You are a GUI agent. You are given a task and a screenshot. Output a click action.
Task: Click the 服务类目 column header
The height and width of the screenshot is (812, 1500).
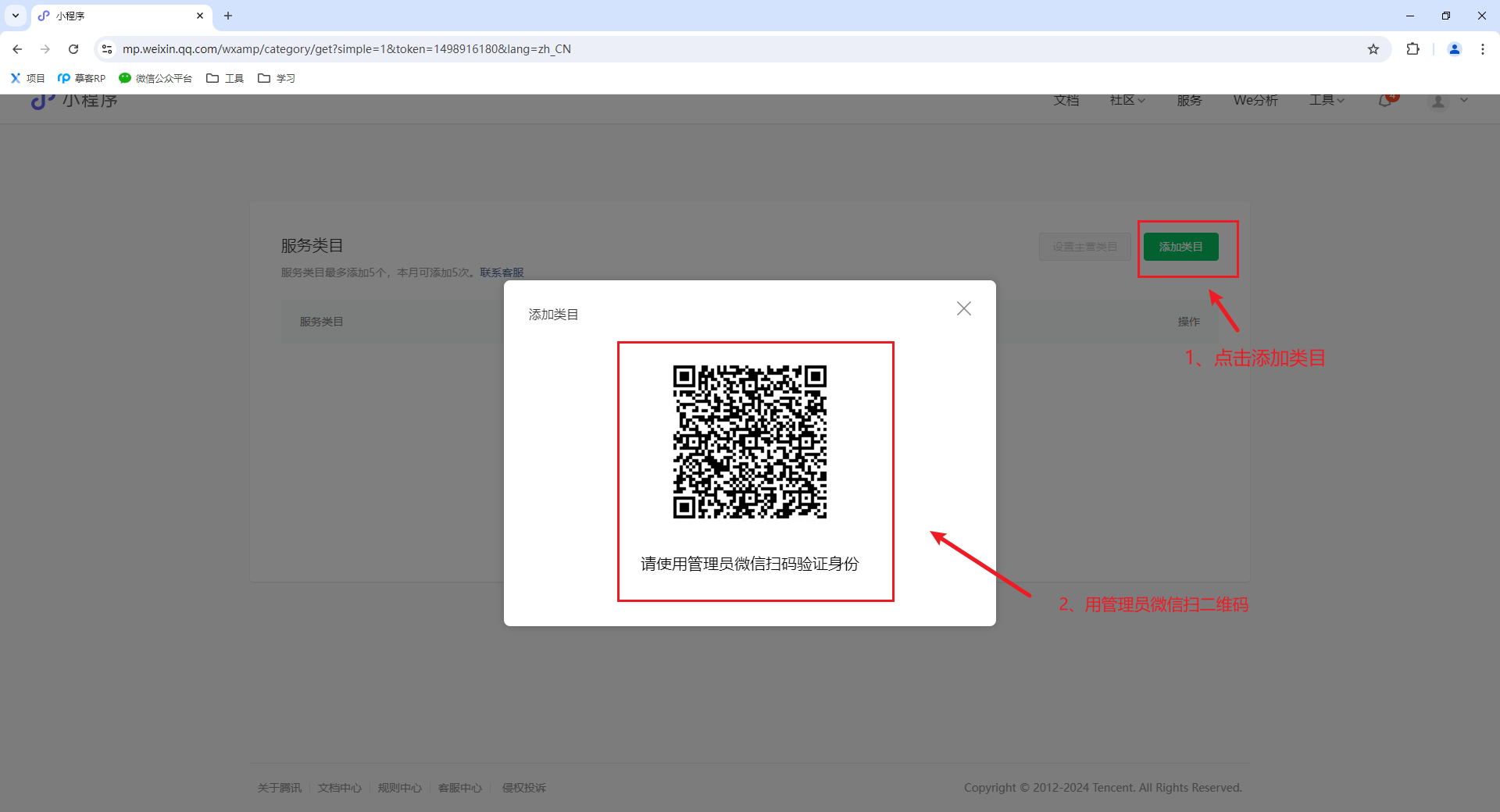(x=322, y=322)
